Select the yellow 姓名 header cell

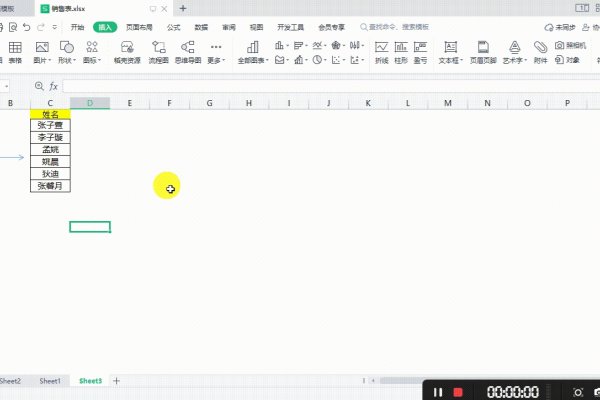50,114
